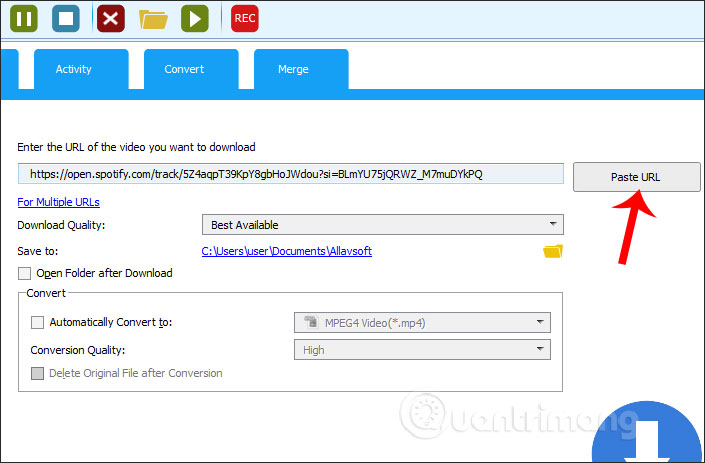Switch to the Convert tab
This screenshot has width=705, height=463.
[x=191, y=69]
